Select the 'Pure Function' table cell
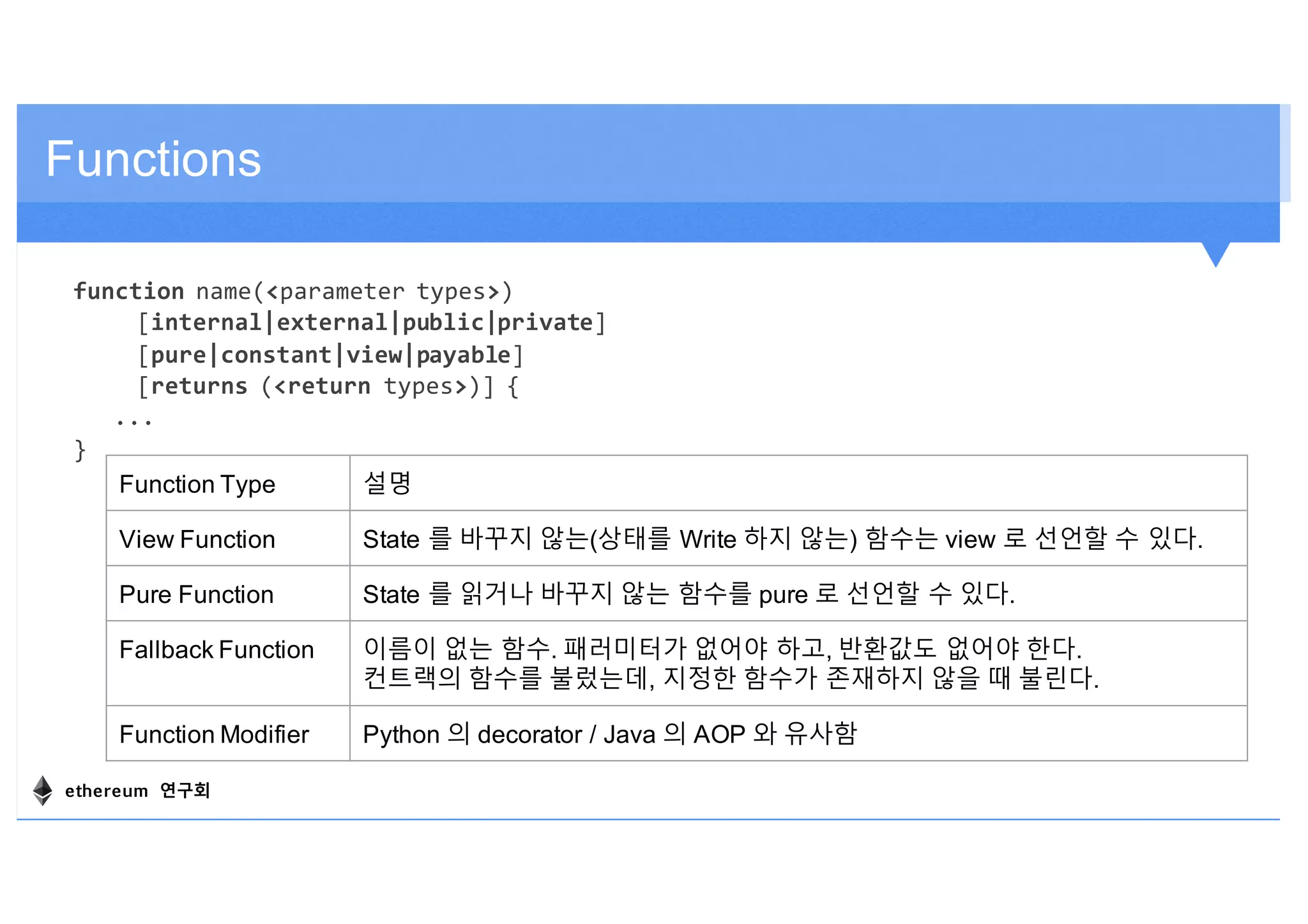1308x924 pixels. pyautogui.click(x=228, y=593)
